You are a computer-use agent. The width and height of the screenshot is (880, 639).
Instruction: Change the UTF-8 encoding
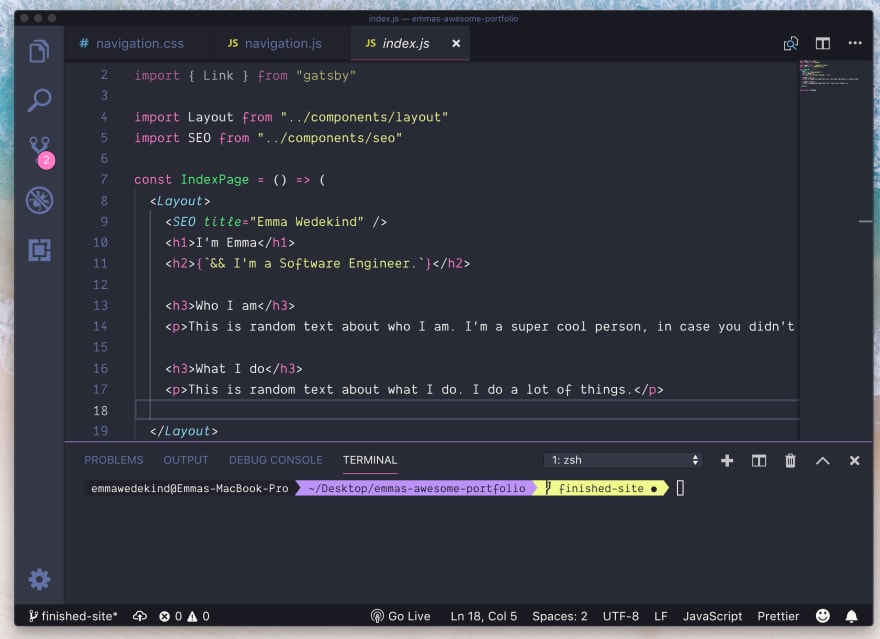coord(621,616)
